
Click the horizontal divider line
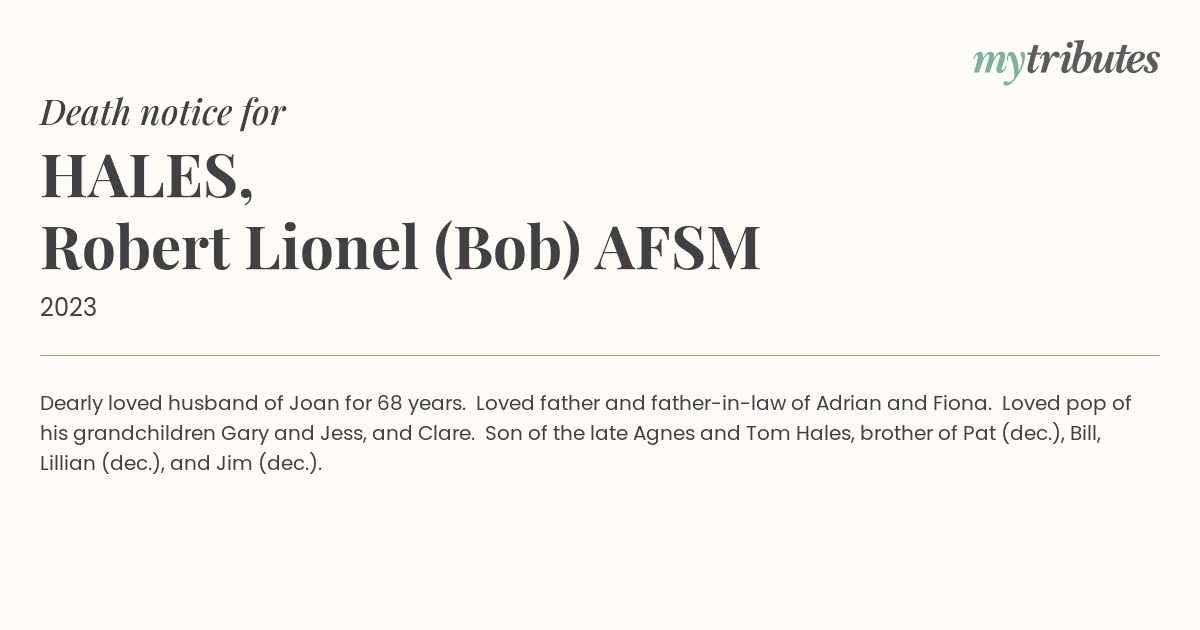pos(600,355)
